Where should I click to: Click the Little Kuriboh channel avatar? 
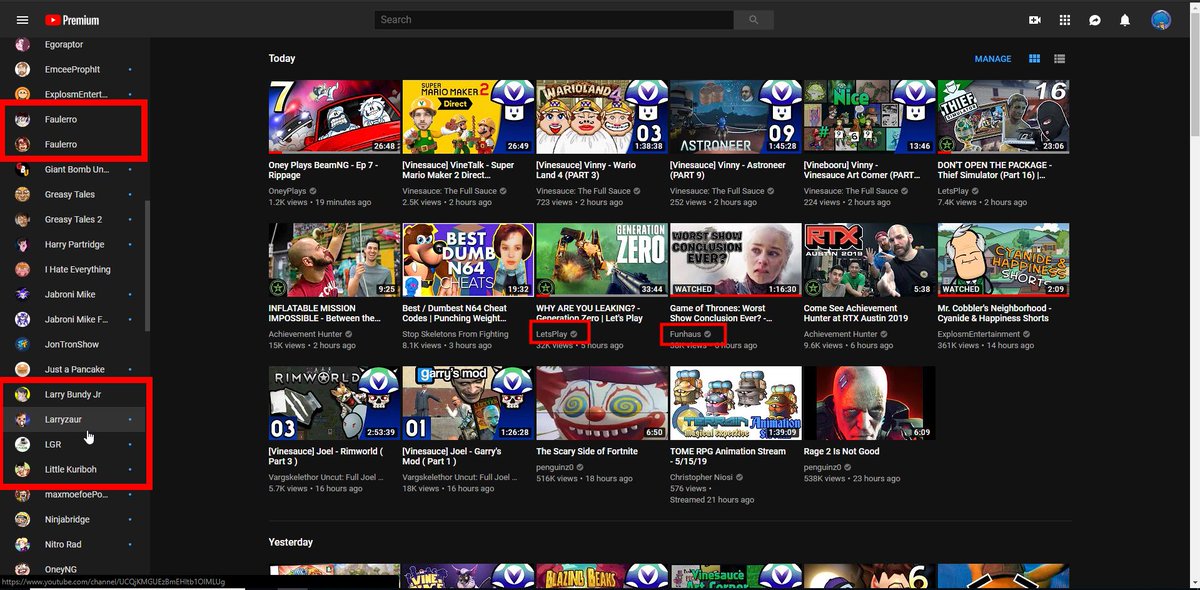[22, 469]
